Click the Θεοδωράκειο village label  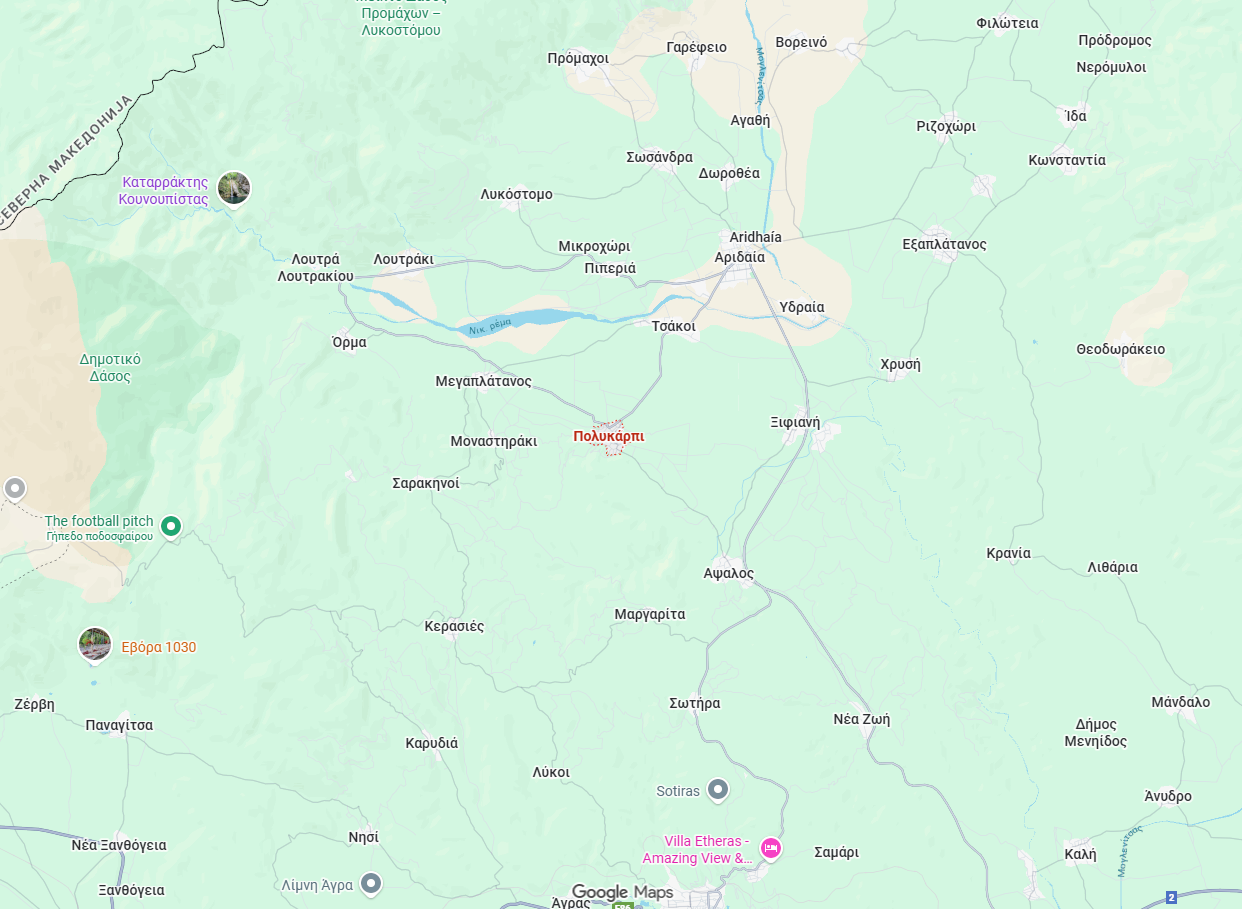[1121, 349]
